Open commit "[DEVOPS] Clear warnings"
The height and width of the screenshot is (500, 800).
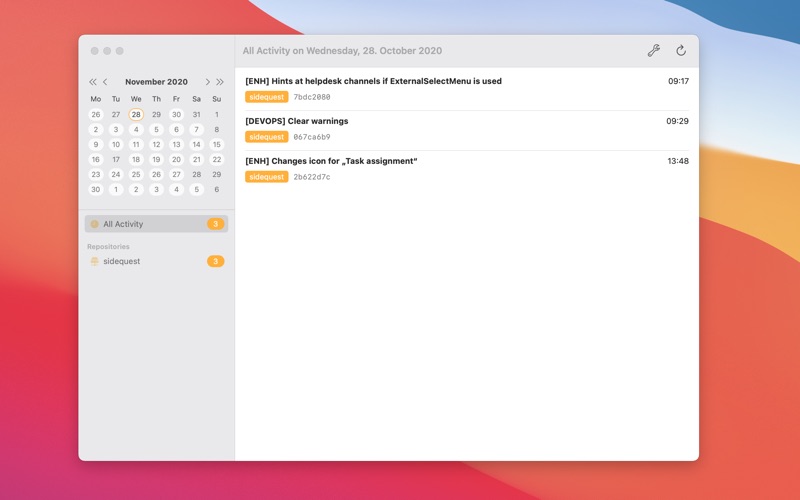pos(296,121)
